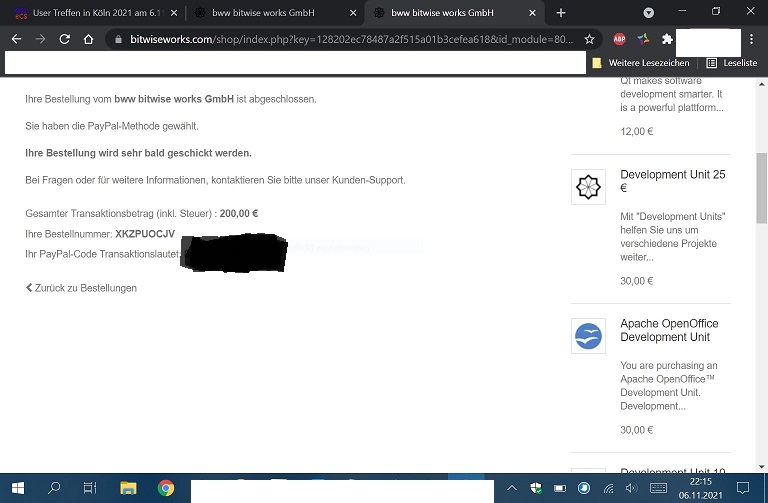Open the colorful star extension icon
Viewport: 768px width, 503px height.
coord(643,39)
